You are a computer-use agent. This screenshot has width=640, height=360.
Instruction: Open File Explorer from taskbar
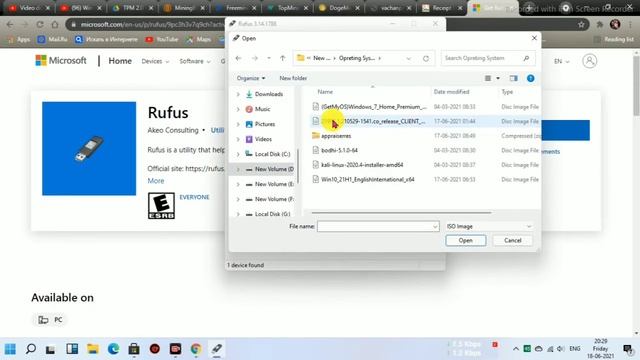pos(93,349)
